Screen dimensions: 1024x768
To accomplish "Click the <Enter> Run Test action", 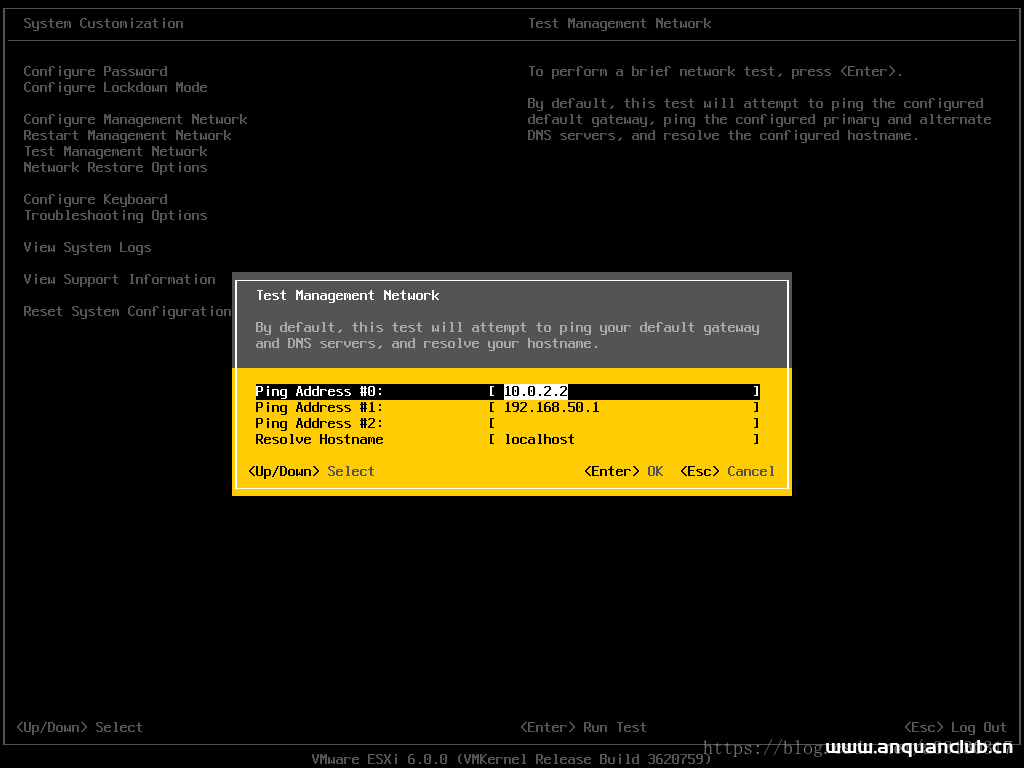I will coord(584,727).
